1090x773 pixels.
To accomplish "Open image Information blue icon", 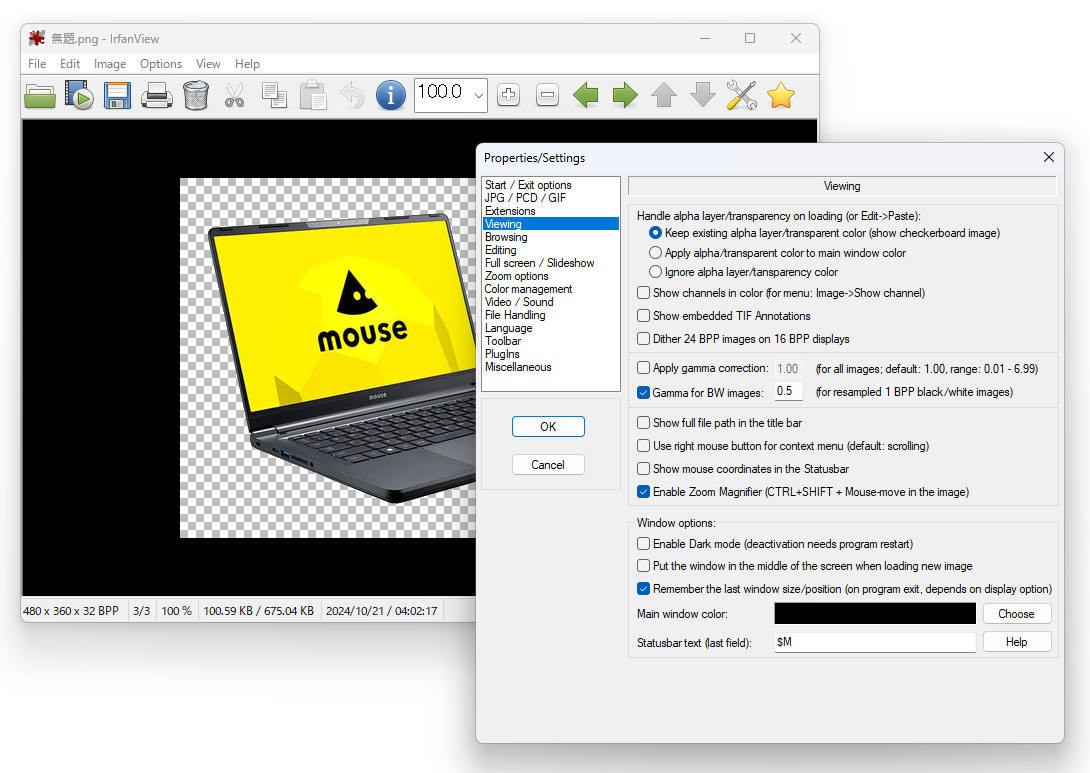I will point(391,95).
